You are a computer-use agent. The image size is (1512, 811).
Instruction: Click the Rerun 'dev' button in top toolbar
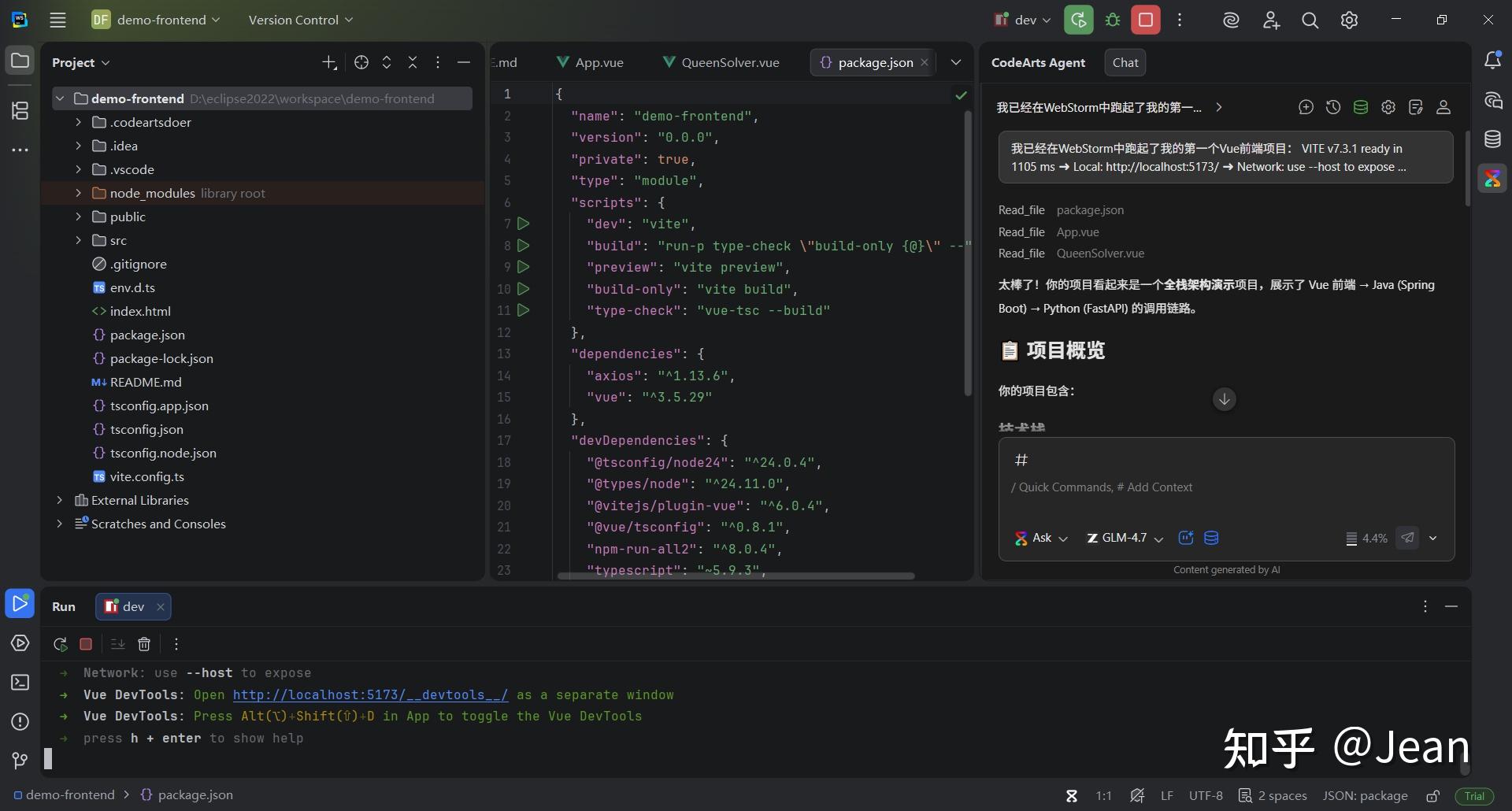1078,20
